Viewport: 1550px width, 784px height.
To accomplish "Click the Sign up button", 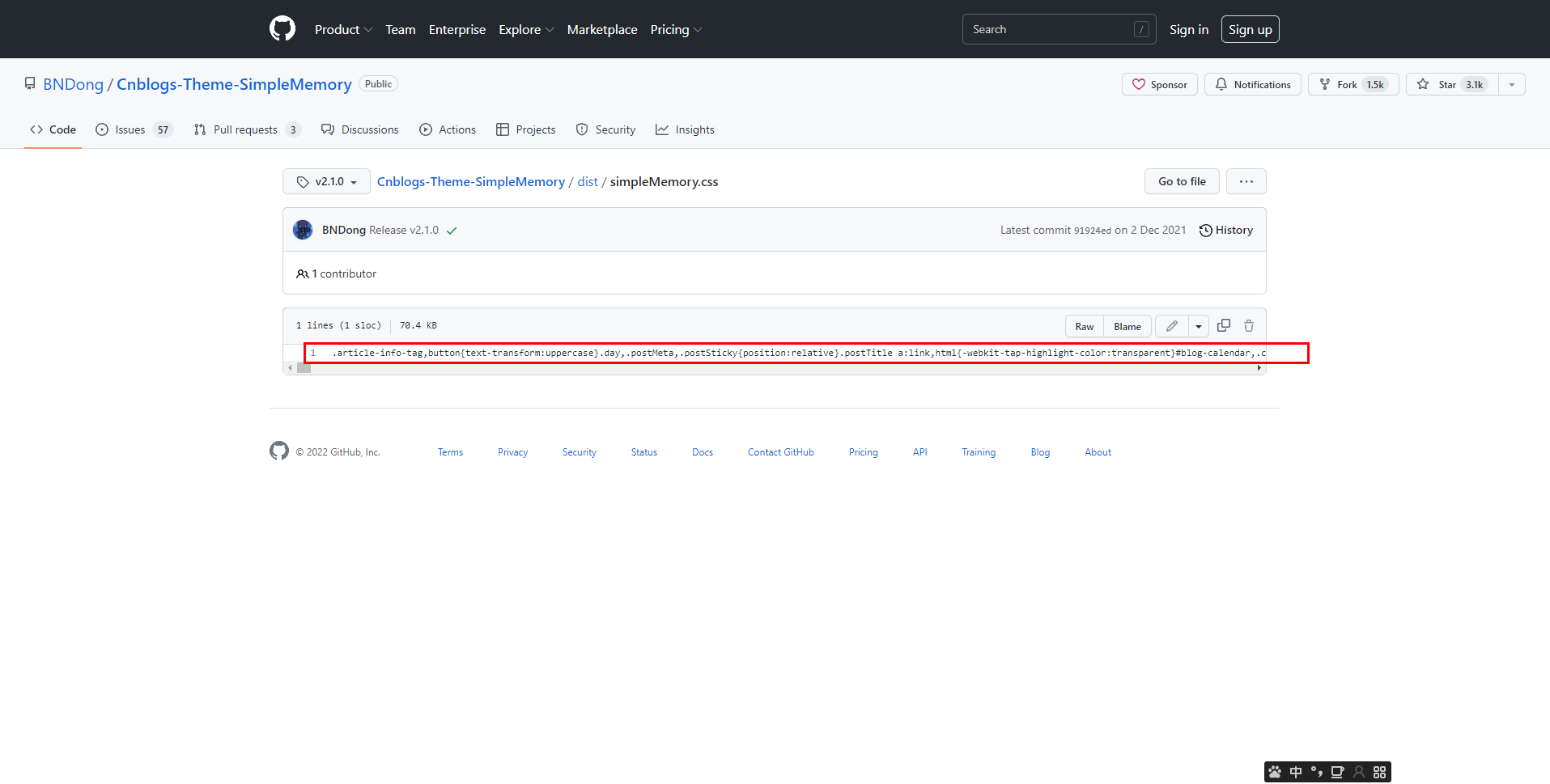I will pos(1251,29).
